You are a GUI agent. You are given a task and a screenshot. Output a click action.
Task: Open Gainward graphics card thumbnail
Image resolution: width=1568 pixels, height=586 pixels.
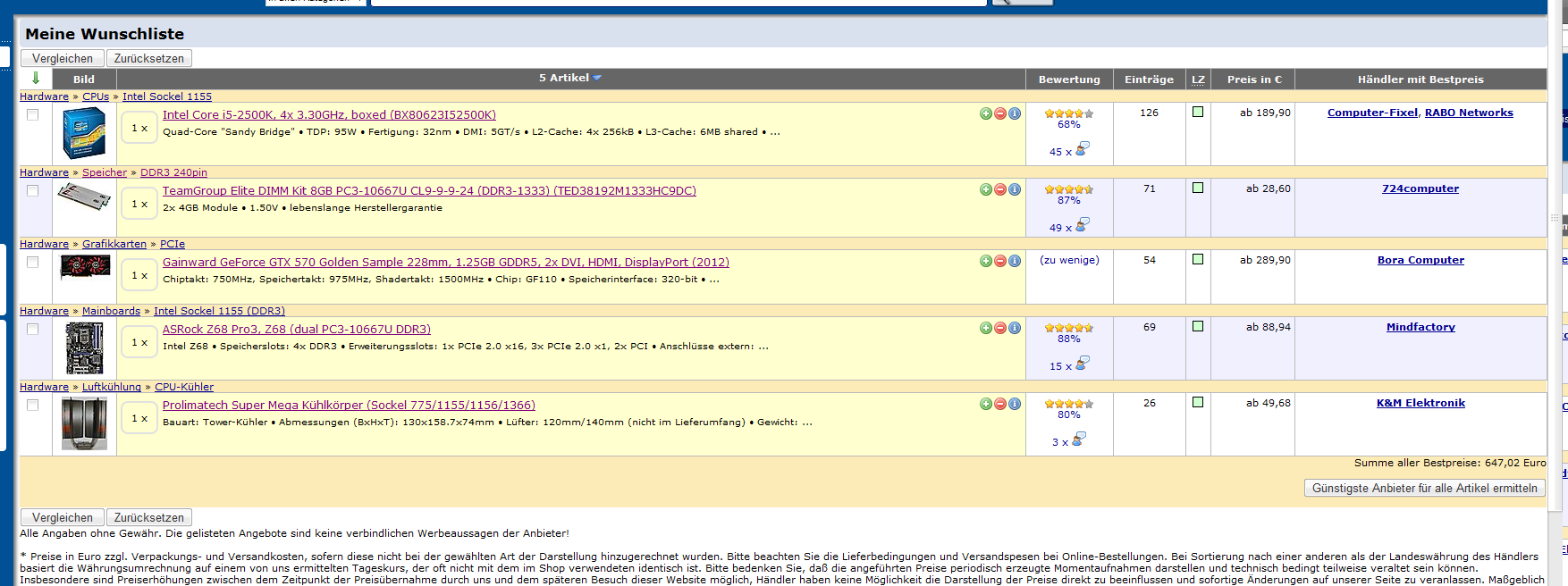[85, 267]
